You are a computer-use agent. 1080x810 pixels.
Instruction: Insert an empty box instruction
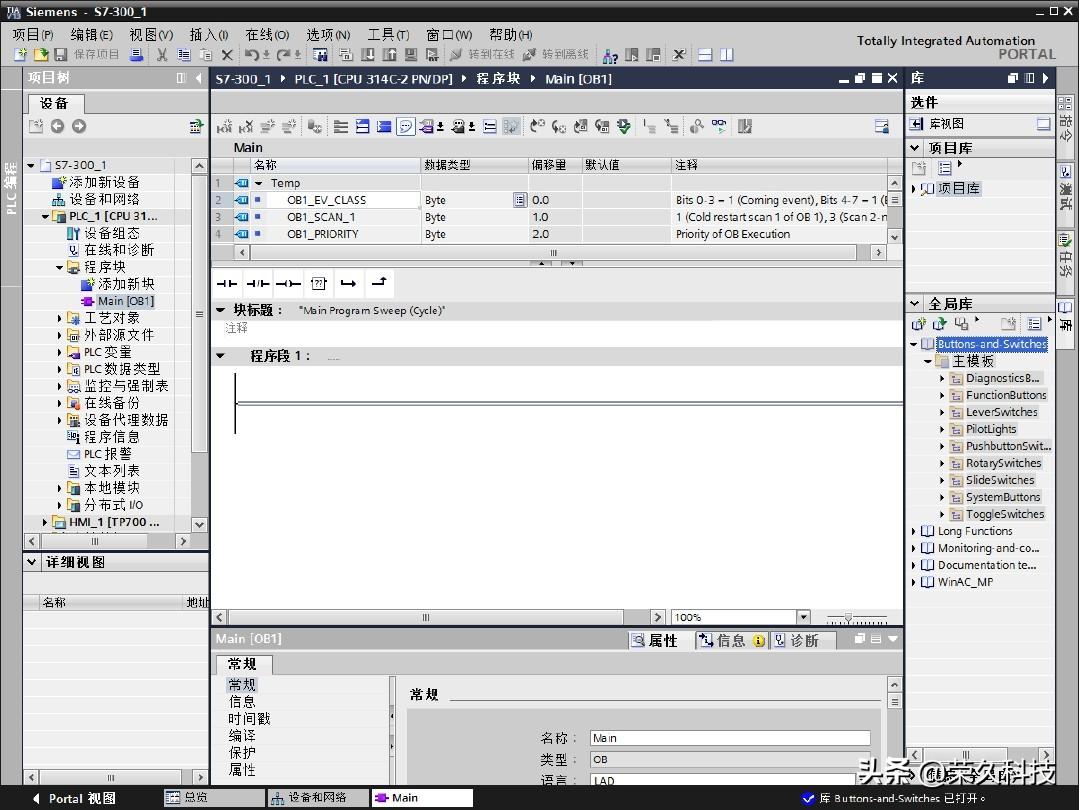pyautogui.click(x=318, y=284)
